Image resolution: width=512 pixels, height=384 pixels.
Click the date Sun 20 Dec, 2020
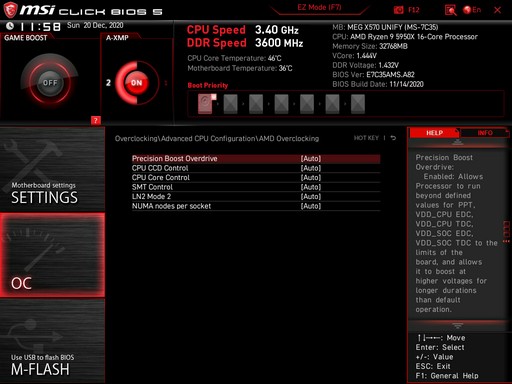95,25
